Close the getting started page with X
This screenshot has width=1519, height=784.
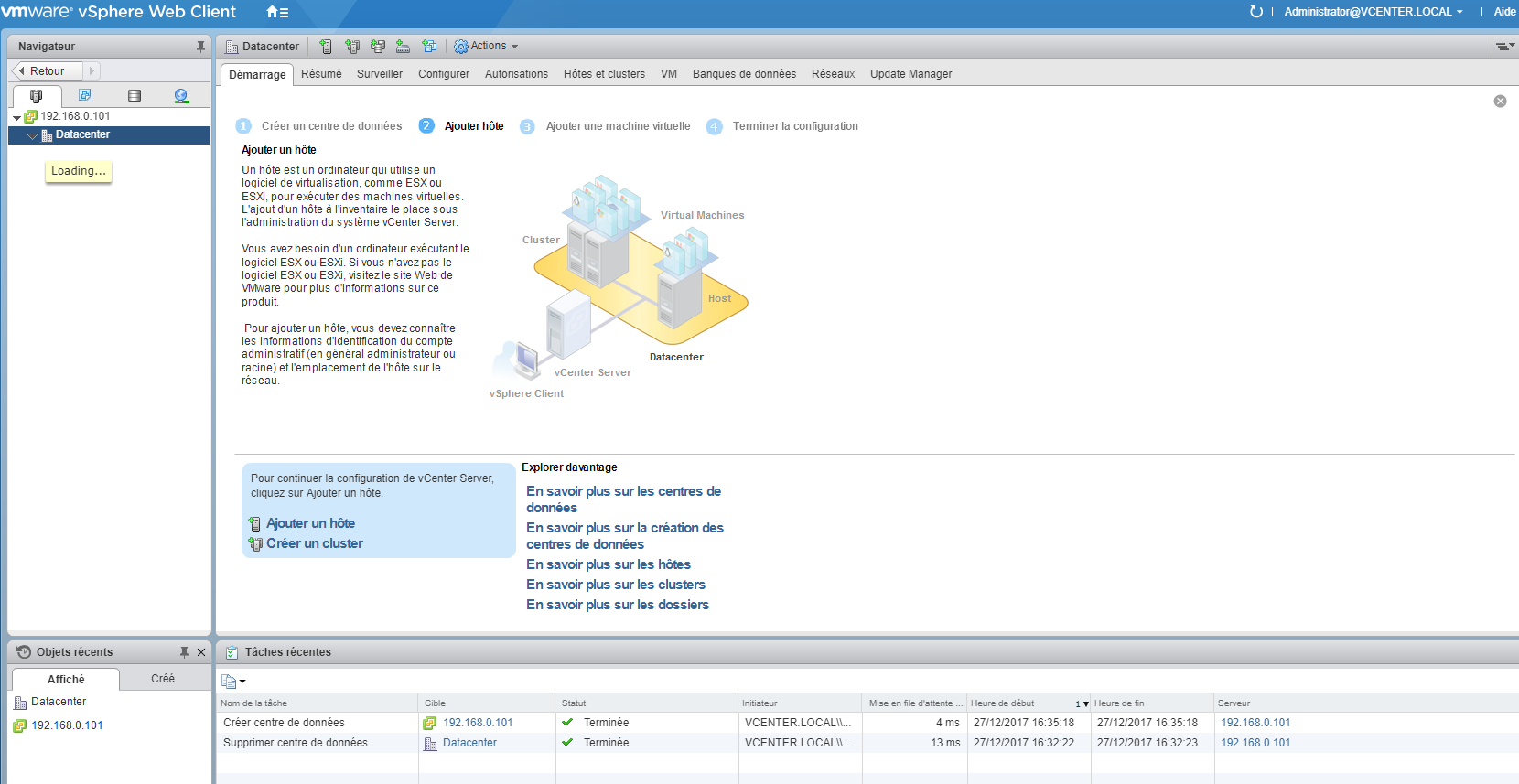click(x=1500, y=101)
